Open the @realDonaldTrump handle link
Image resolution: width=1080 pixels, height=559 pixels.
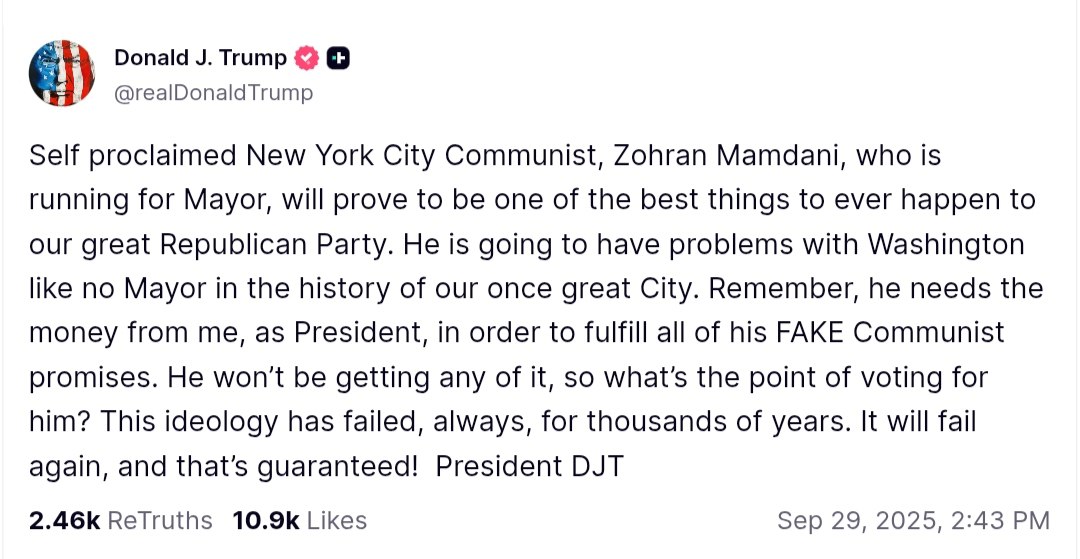coord(213,93)
